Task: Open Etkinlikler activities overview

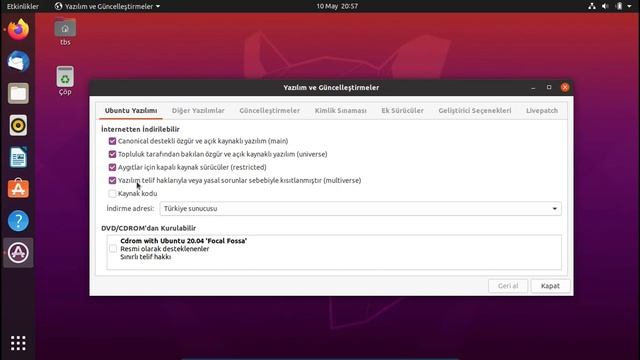Action: pos(23,6)
